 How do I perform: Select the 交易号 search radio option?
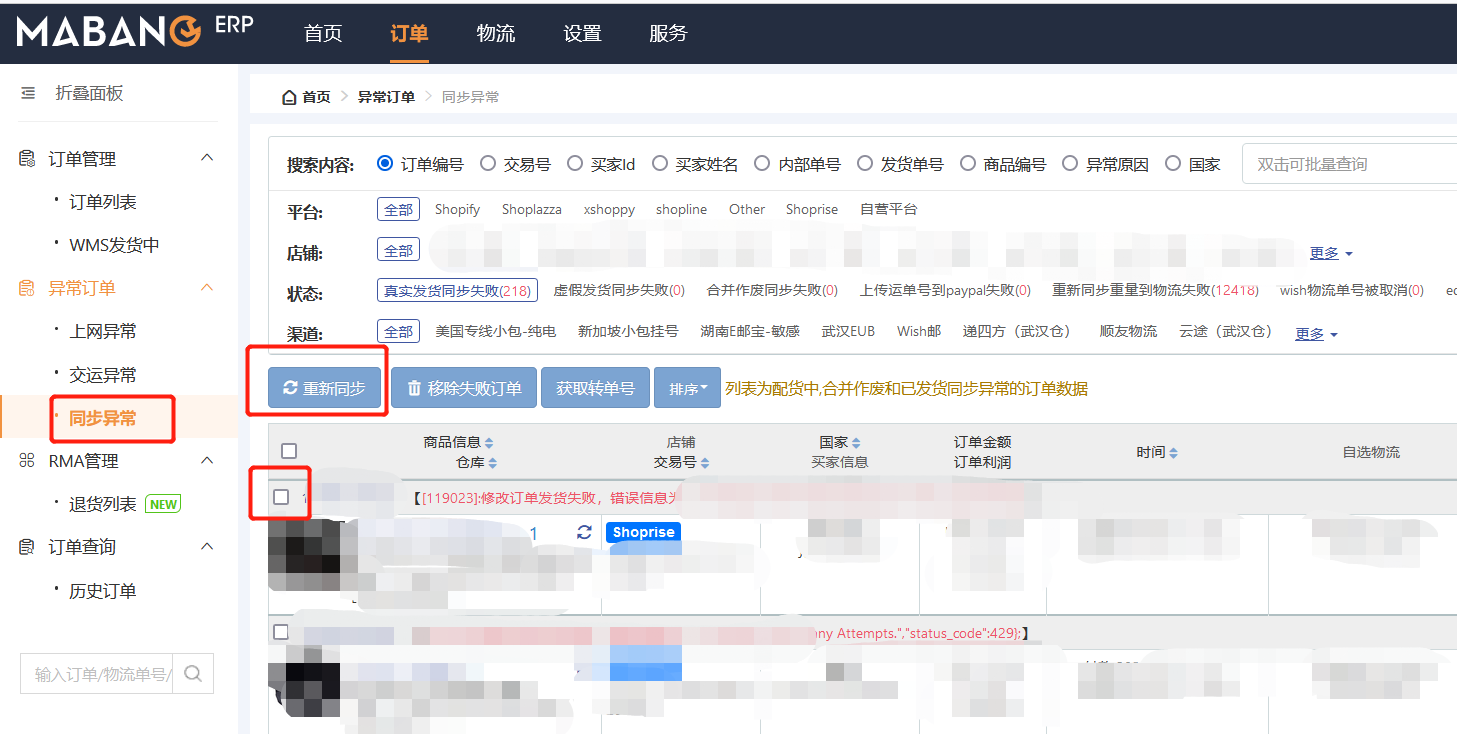[488, 164]
